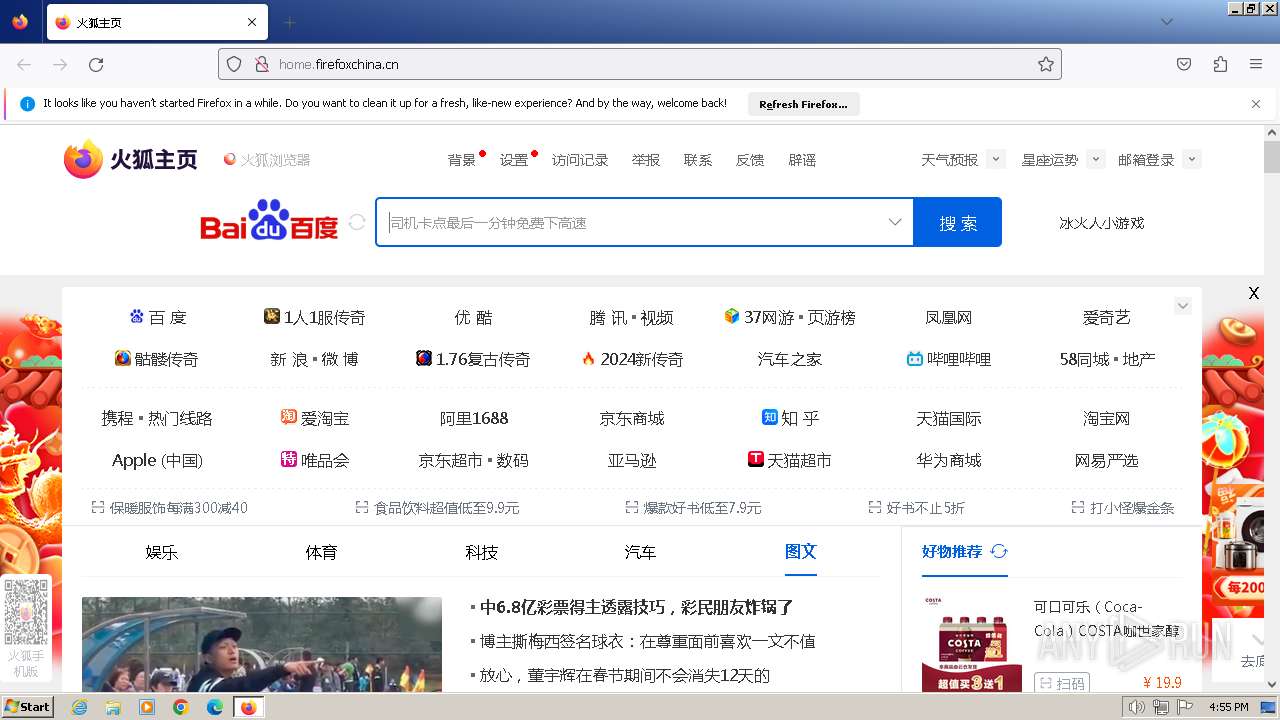Bookmark this page with the star icon

coord(1046,64)
